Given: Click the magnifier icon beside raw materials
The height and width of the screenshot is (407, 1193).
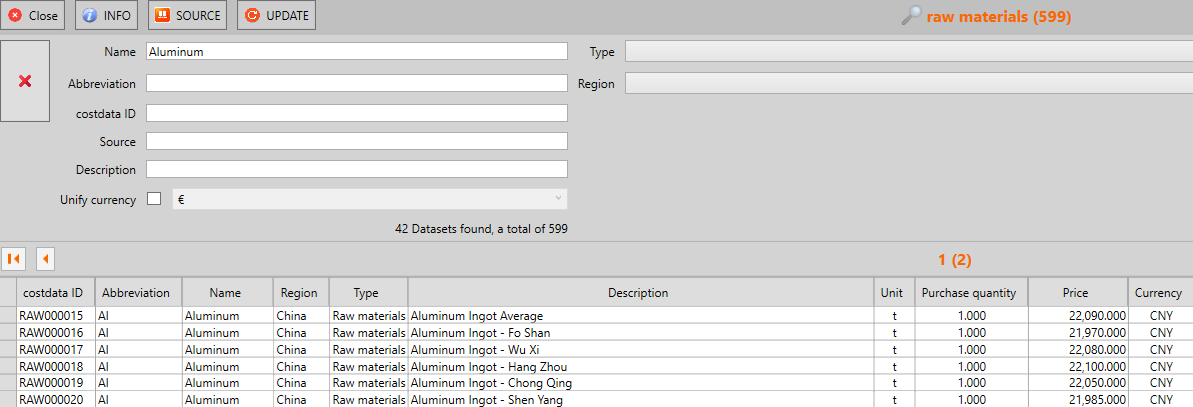Looking at the screenshot, I should click(x=911, y=16).
